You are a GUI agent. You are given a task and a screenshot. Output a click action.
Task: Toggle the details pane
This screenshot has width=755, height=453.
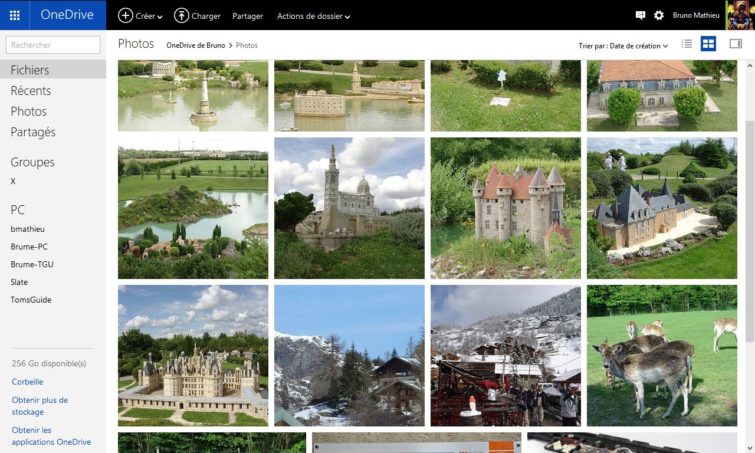[735, 44]
